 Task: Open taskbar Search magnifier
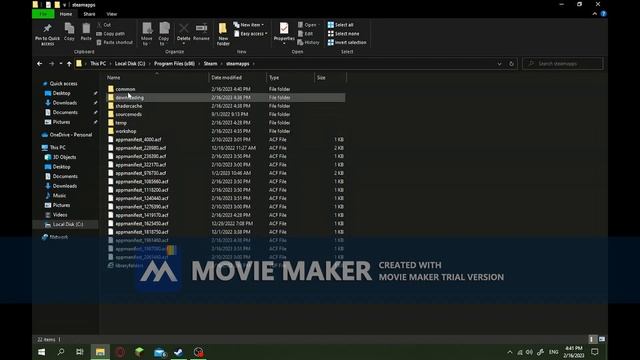61,352
